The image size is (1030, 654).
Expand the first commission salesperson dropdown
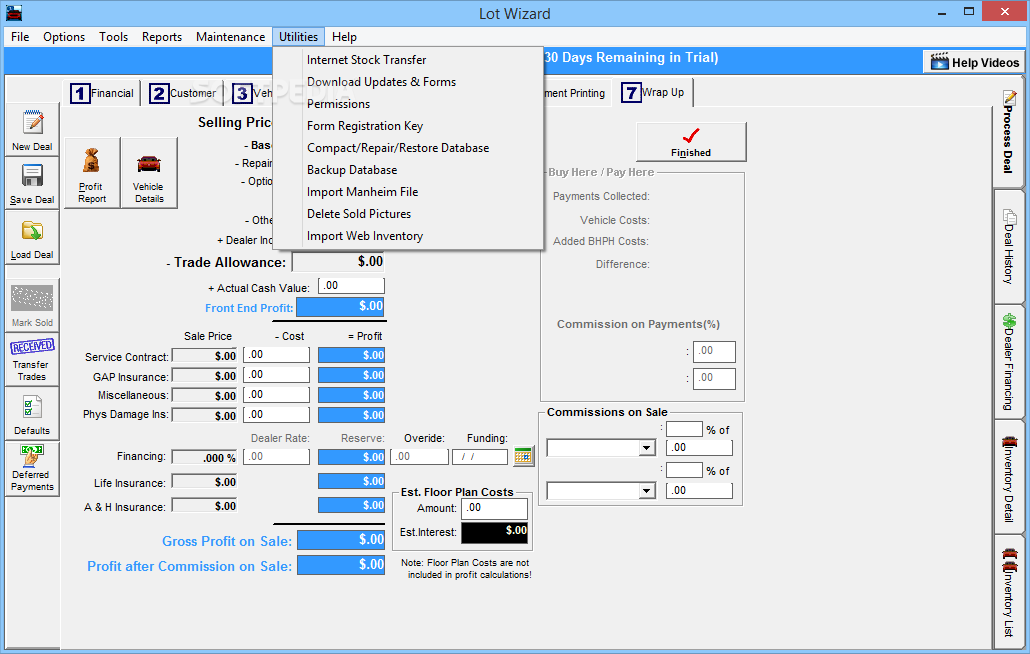tap(647, 448)
